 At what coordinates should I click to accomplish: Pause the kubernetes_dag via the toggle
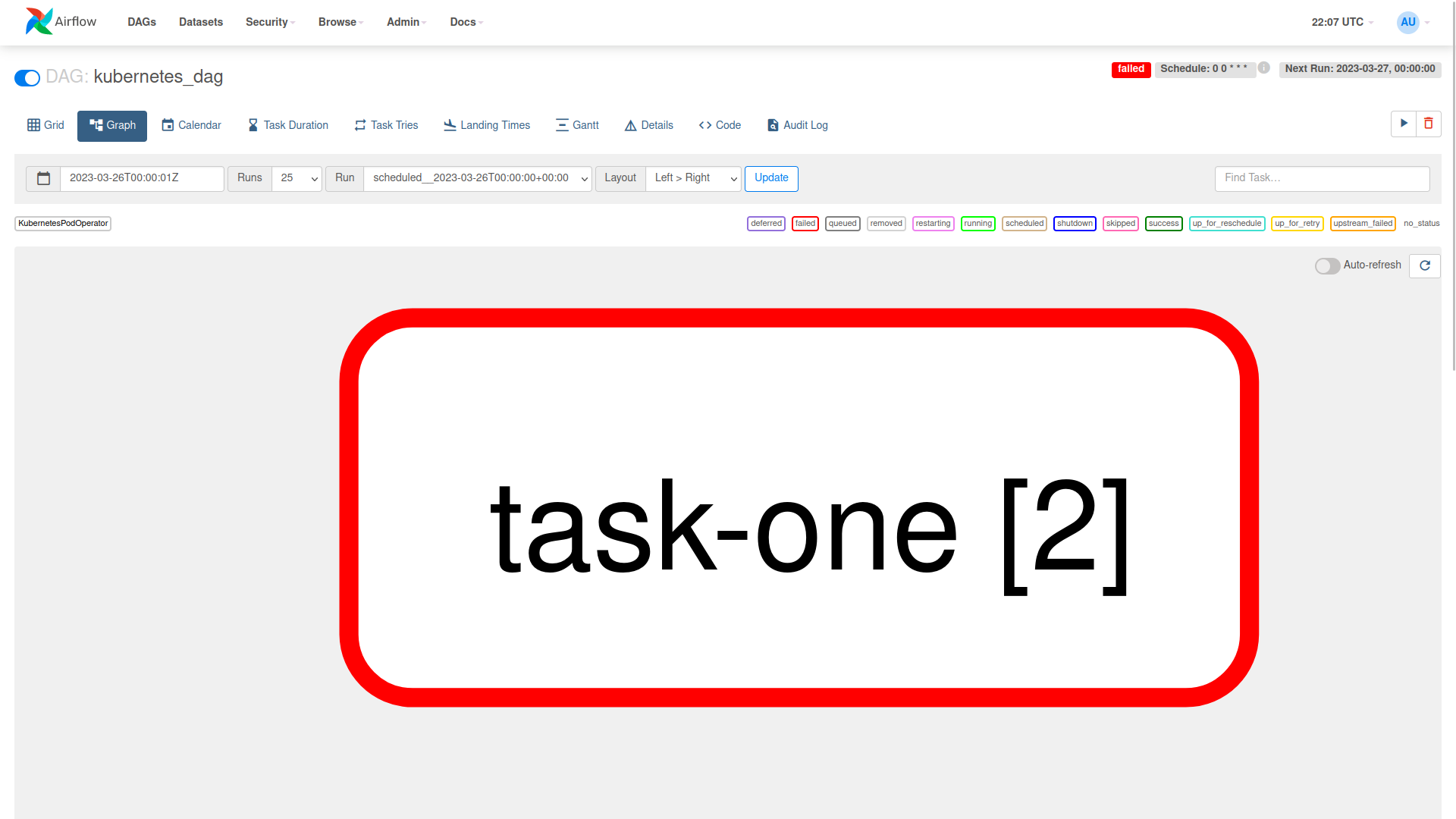pos(27,77)
